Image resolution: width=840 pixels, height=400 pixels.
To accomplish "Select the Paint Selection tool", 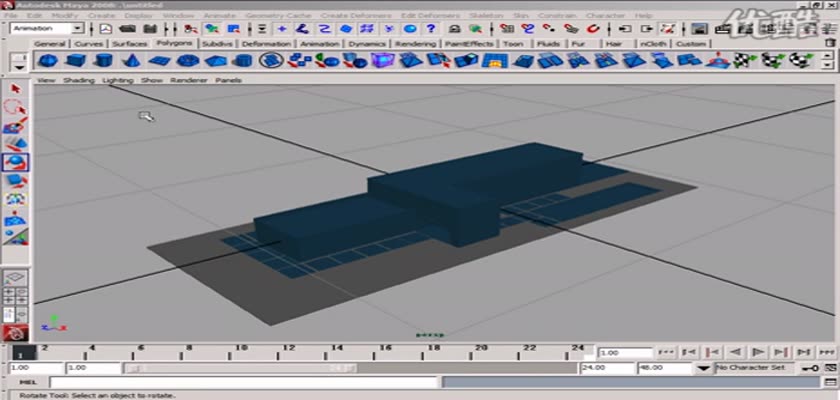I will pyautogui.click(x=16, y=126).
